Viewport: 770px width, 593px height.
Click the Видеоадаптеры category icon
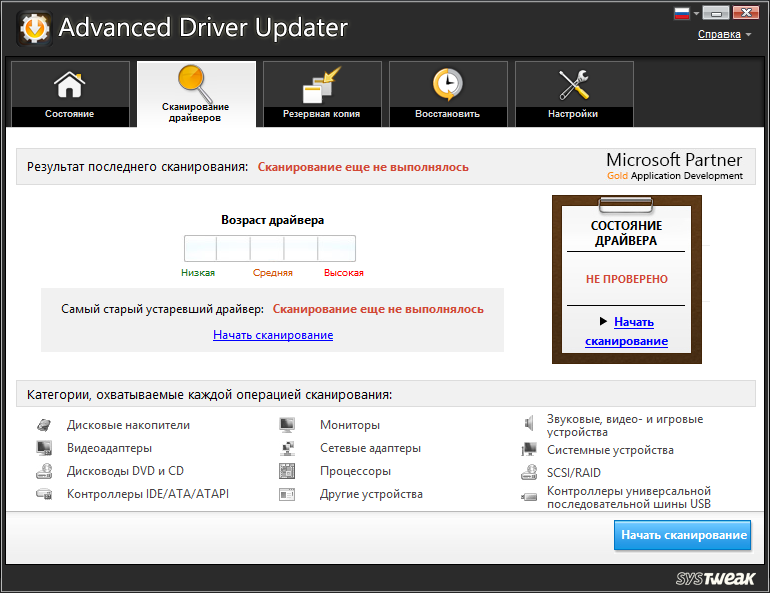pos(44,448)
